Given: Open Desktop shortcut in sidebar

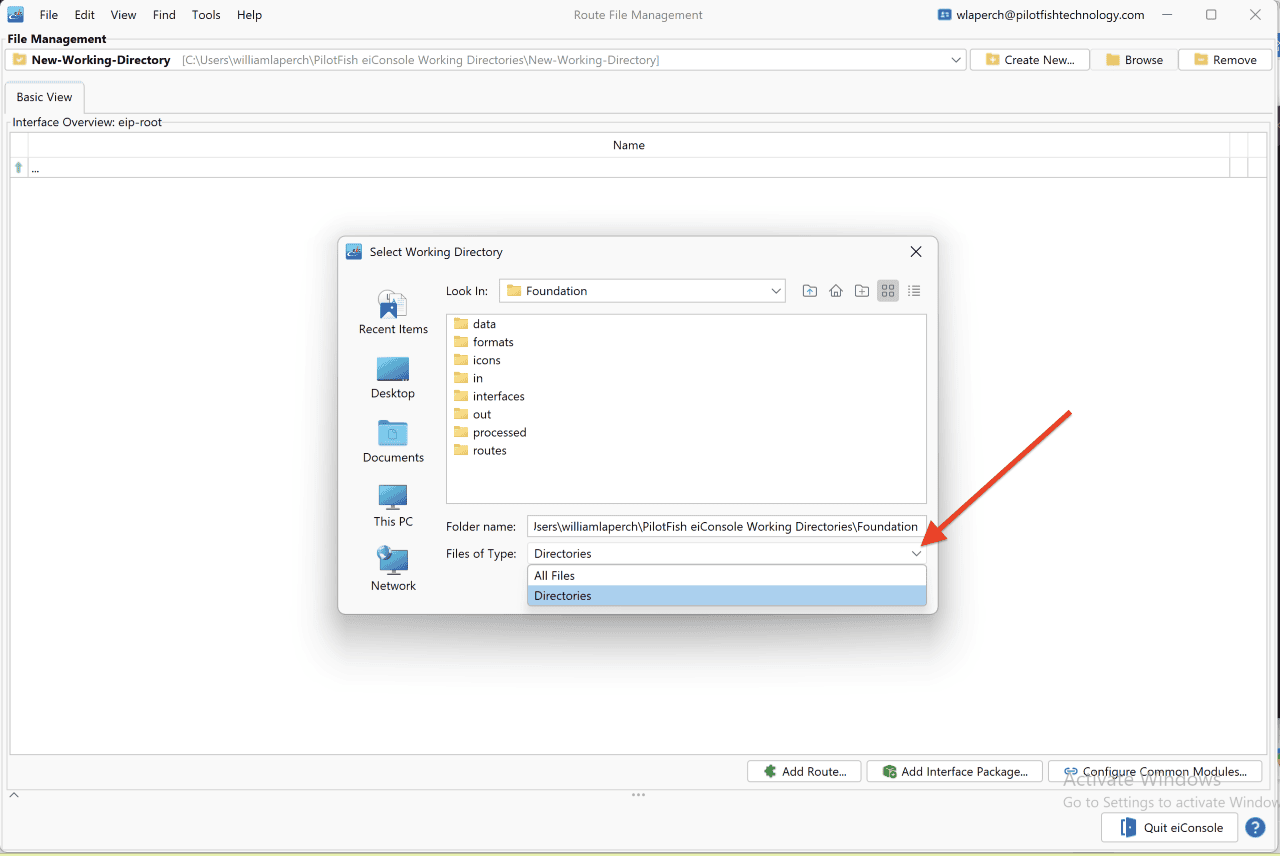Looking at the screenshot, I should pos(393,378).
